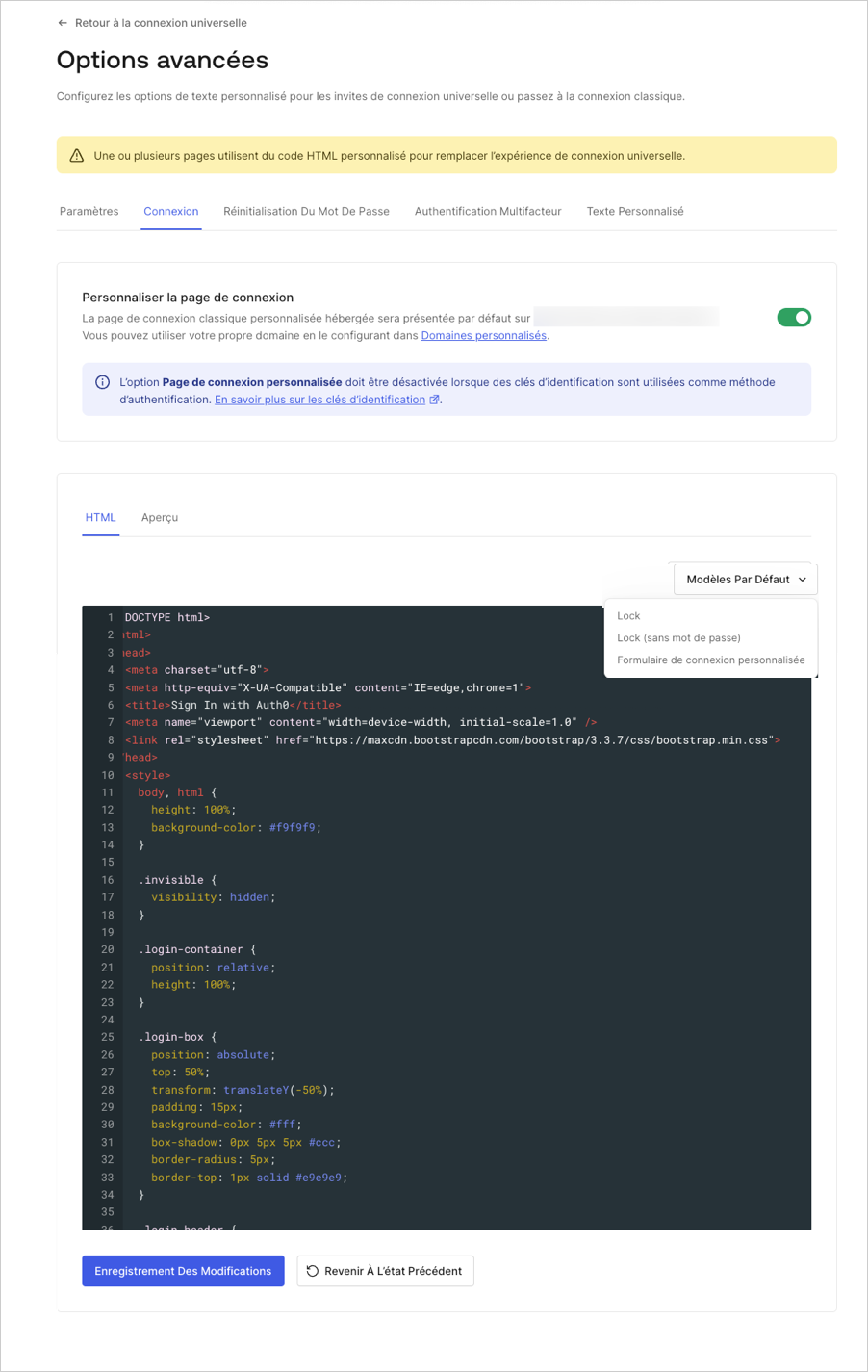The image size is (868, 1372).
Task: Follow Retour à la connexion universelle link
Action: [152, 23]
